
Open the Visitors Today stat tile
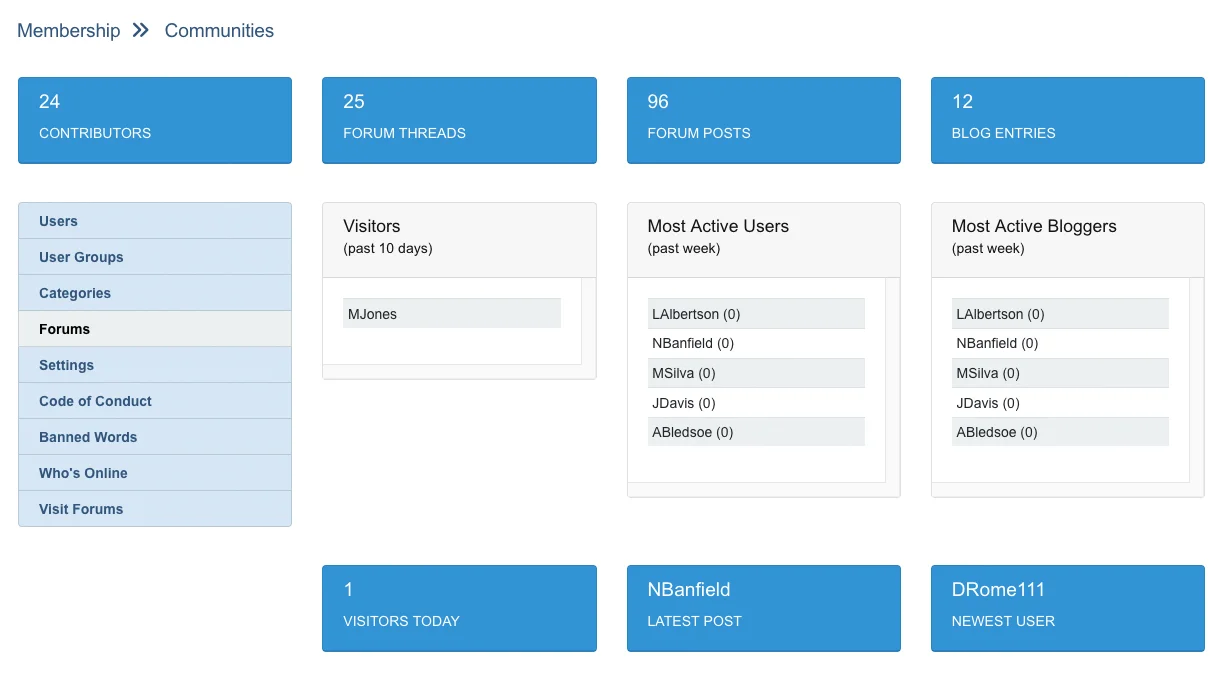458,607
